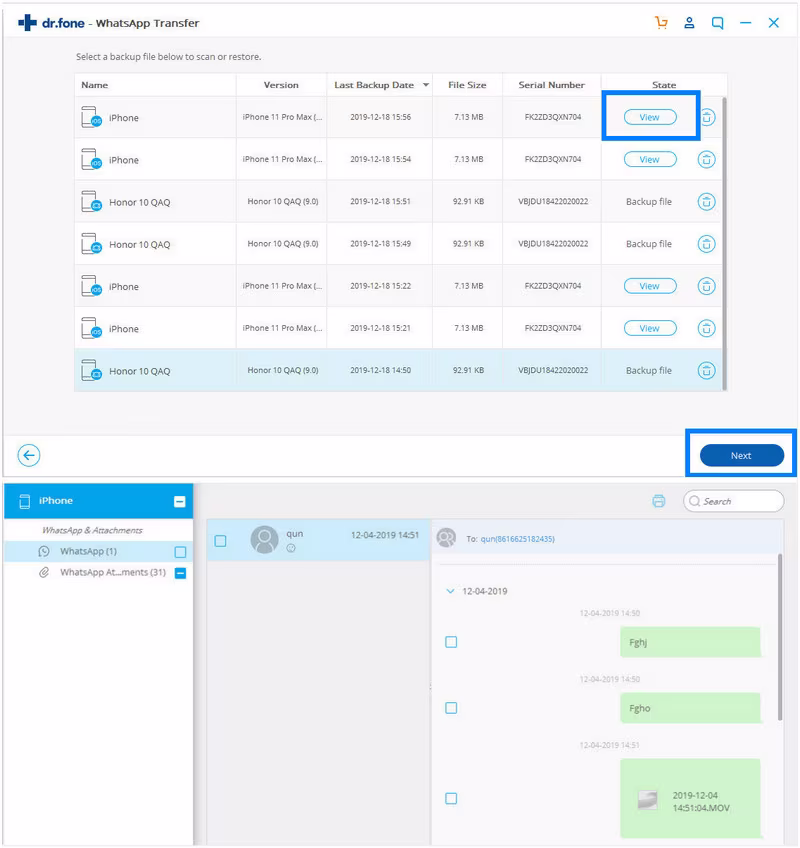Sort by the Version column header
This screenshot has width=800, height=848.
click(281, 85)
